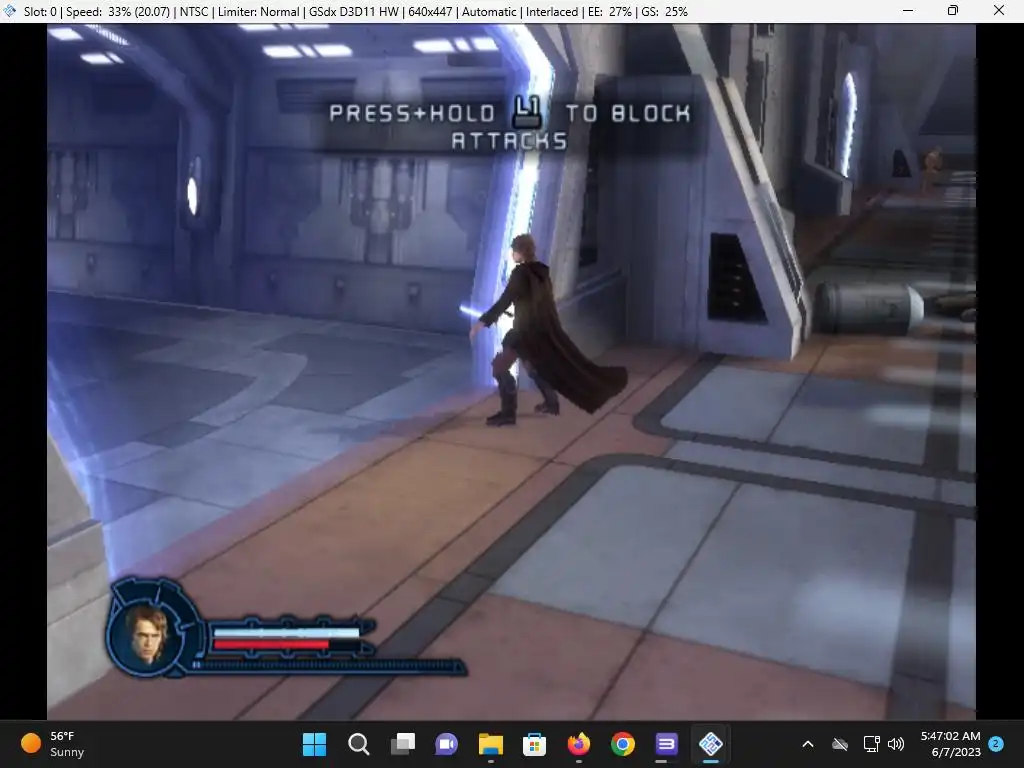Click the red health bar in the HUD

(270, 645)
